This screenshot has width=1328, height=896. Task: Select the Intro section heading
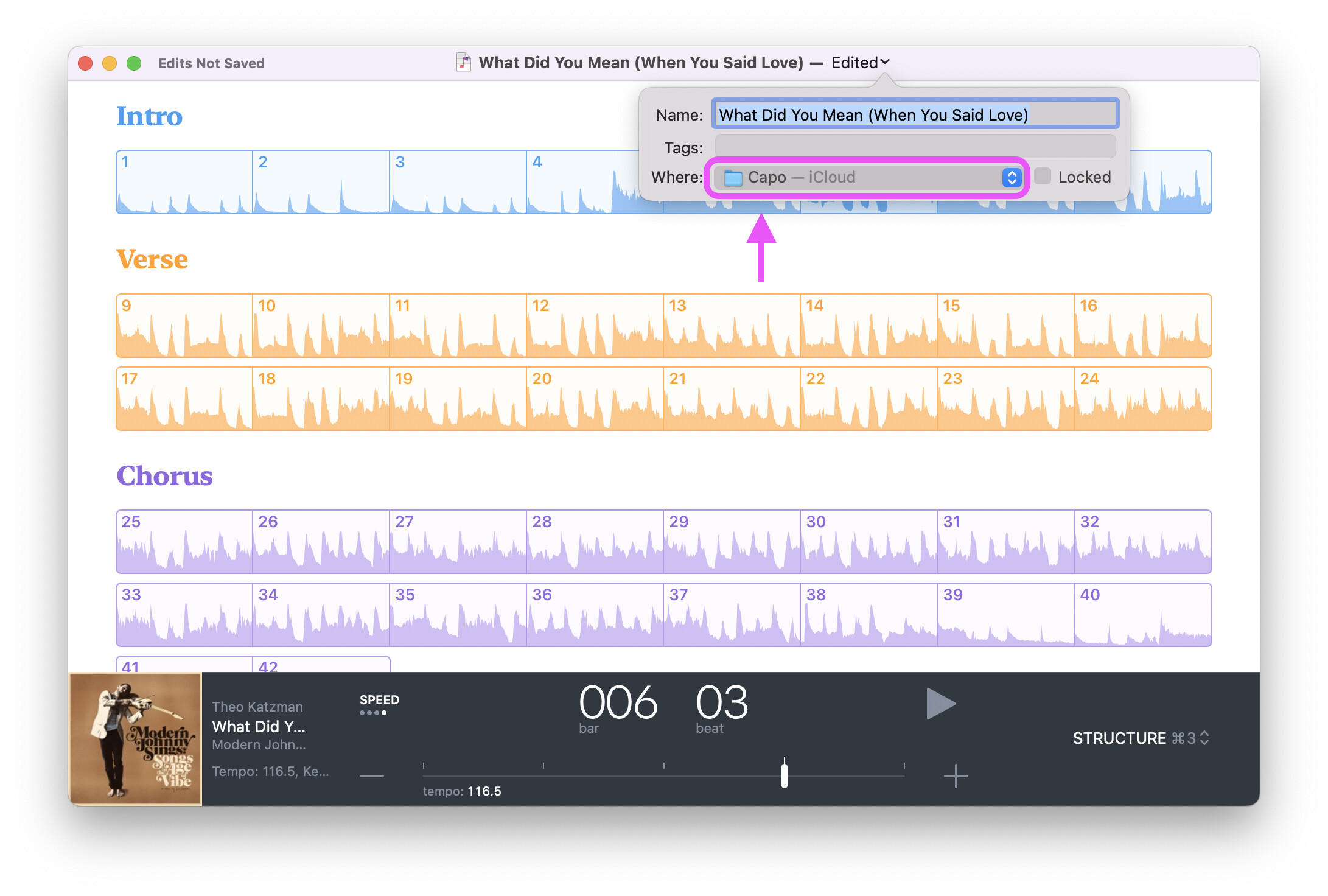[149, 116]
